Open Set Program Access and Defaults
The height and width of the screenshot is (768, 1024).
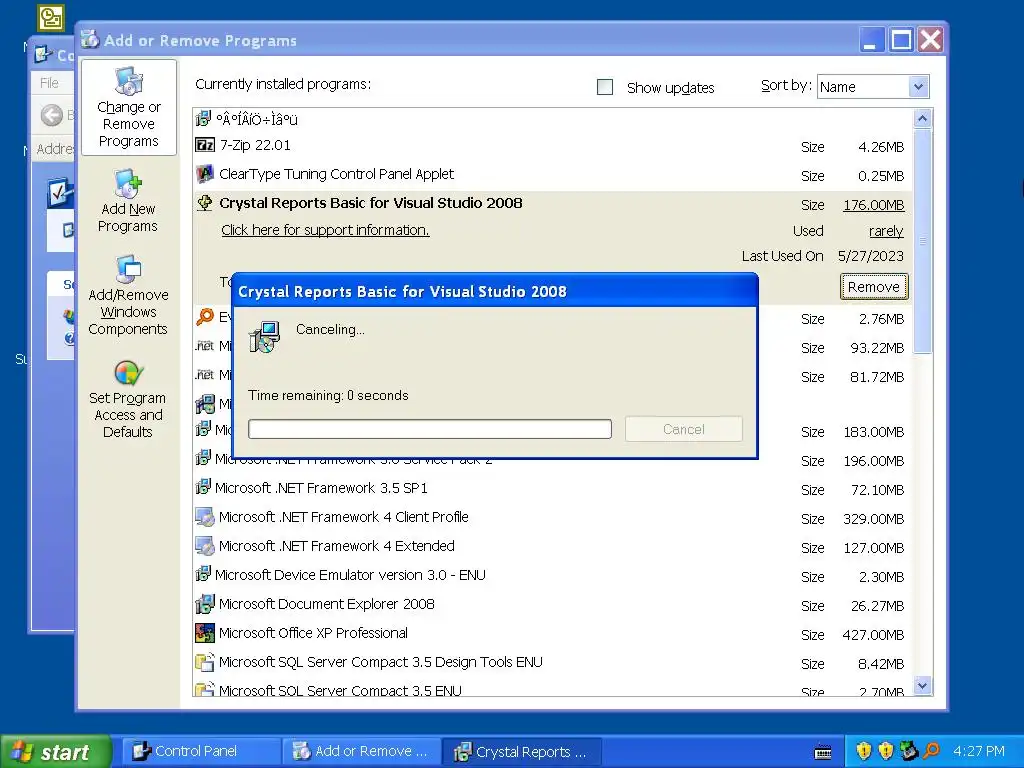[128, 399]
